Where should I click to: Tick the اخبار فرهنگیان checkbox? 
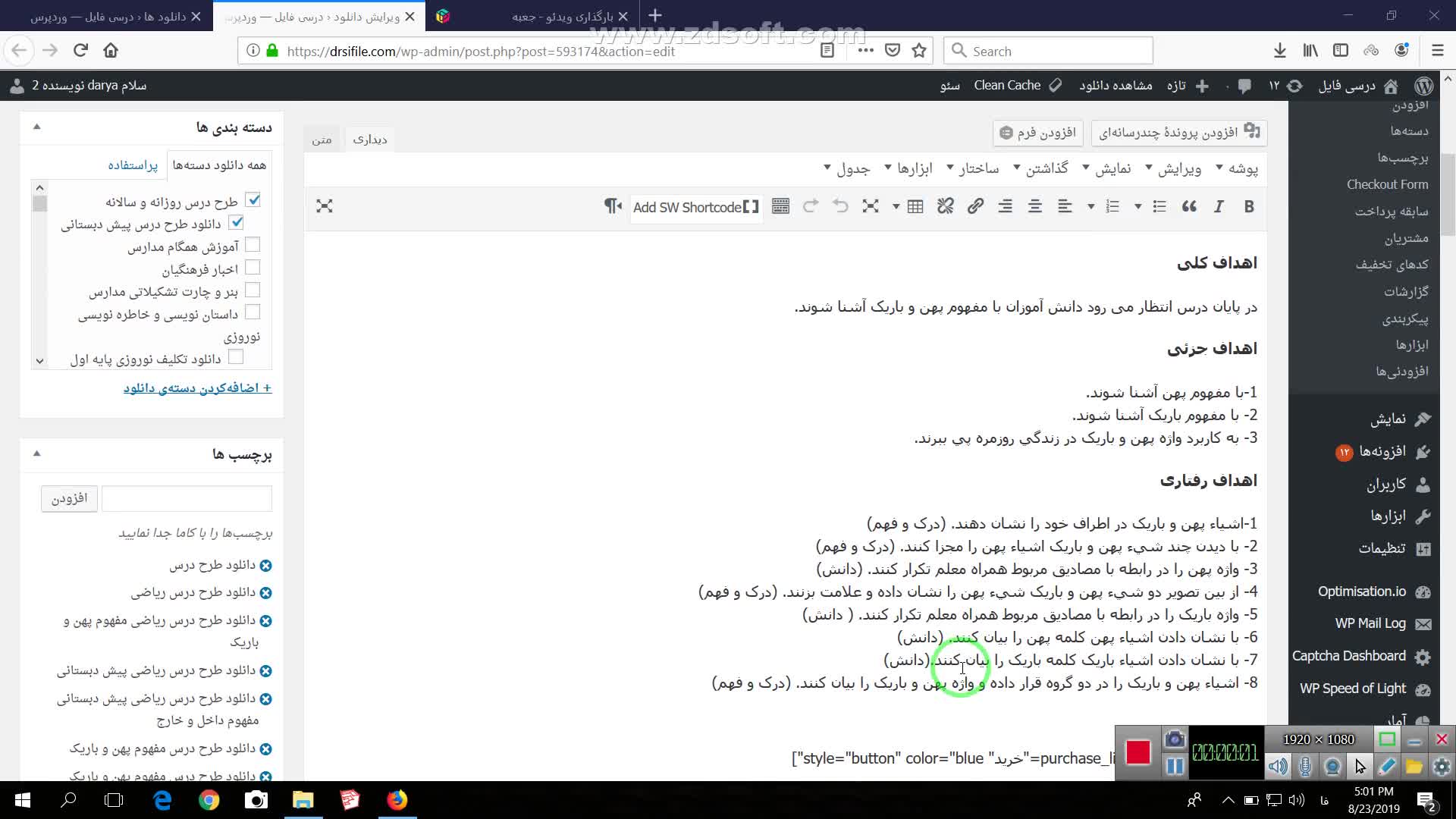(253, 268)
